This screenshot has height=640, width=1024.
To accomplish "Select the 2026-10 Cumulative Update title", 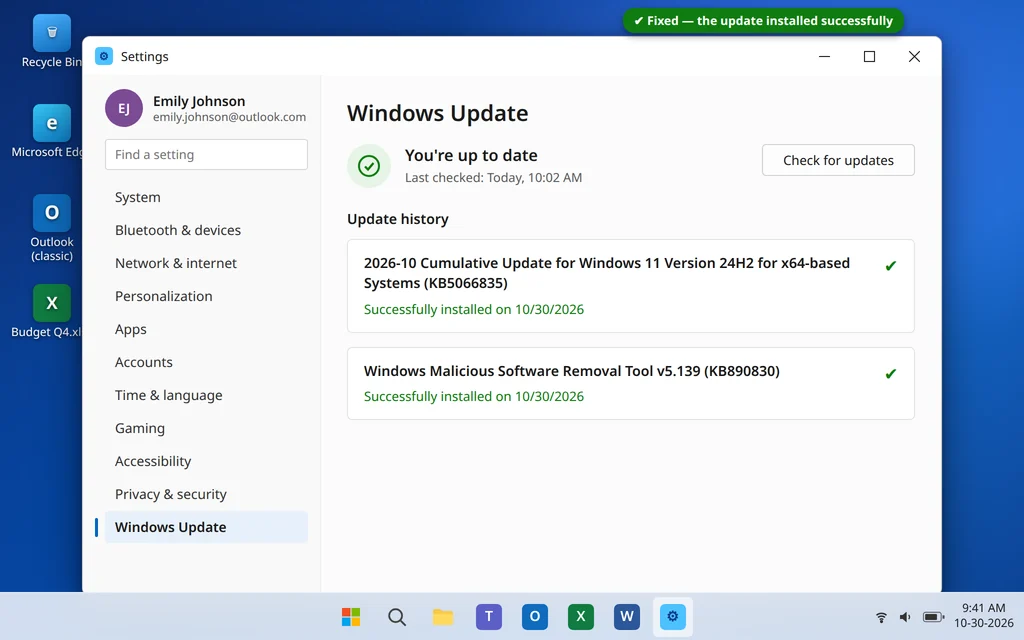I will tap(607, 273).
